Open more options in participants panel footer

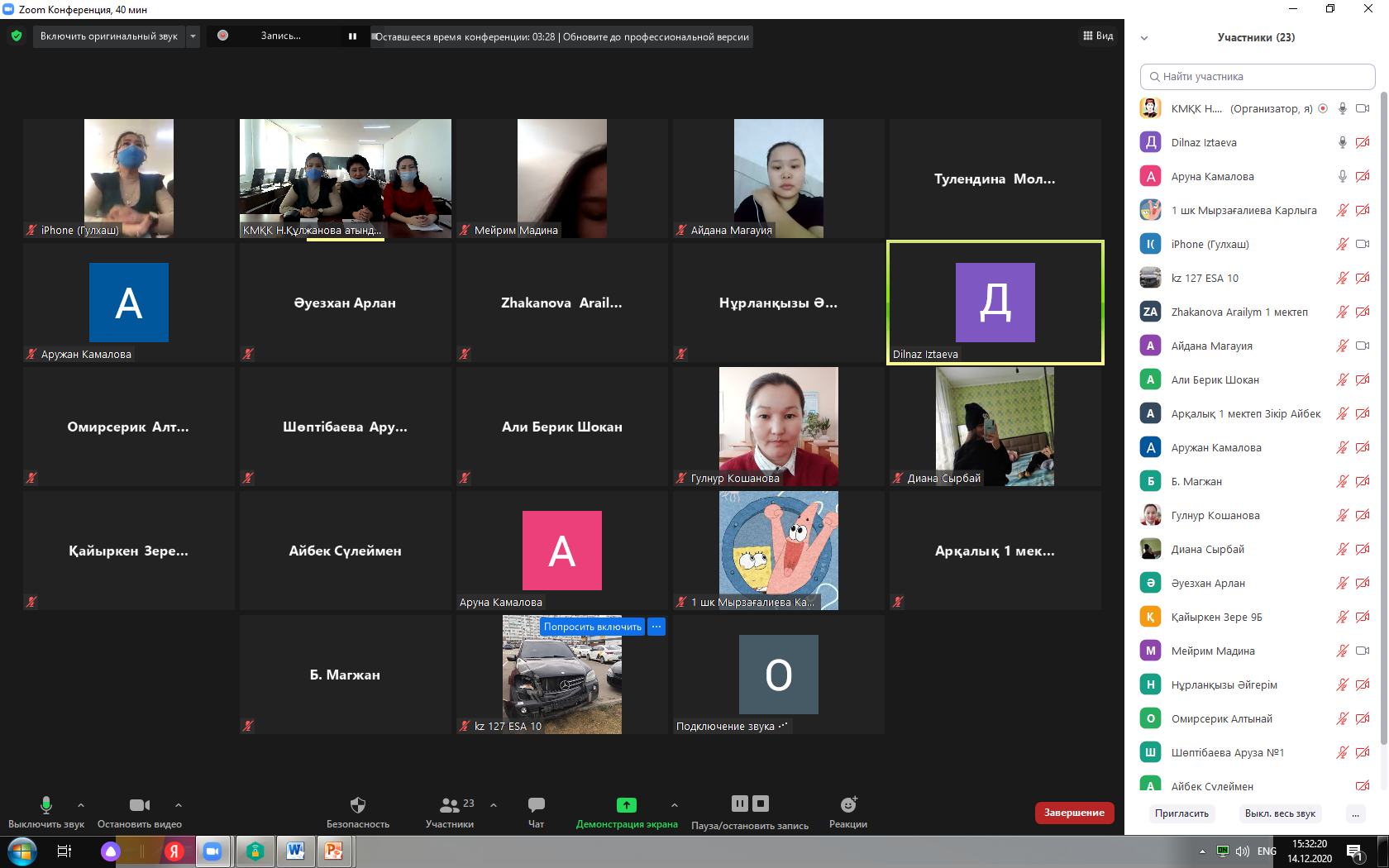coord(1355,813)
